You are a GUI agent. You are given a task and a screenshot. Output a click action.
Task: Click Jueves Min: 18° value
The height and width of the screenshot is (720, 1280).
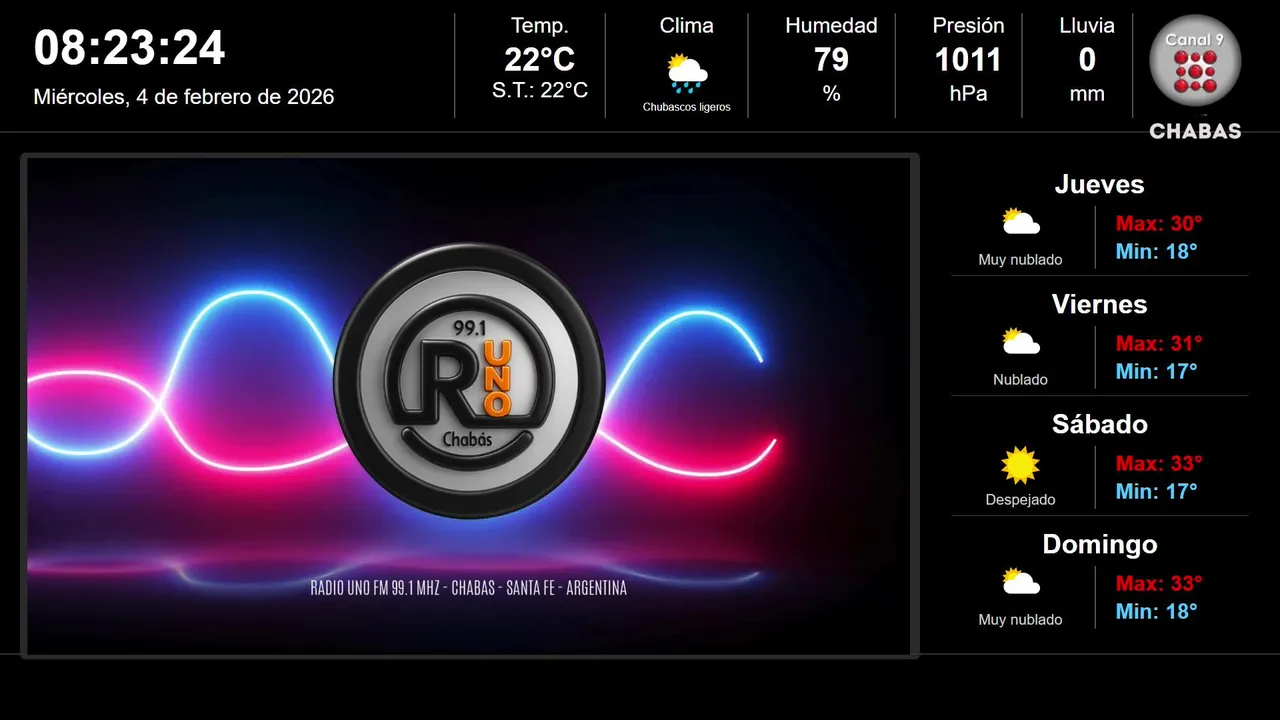[x=1157, y=251]
